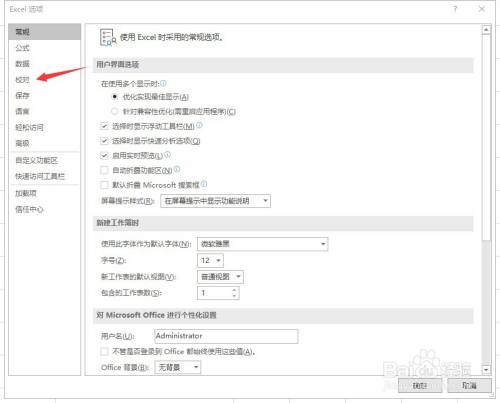Open 自定义功能区 category in sidebar

(45, 160)
